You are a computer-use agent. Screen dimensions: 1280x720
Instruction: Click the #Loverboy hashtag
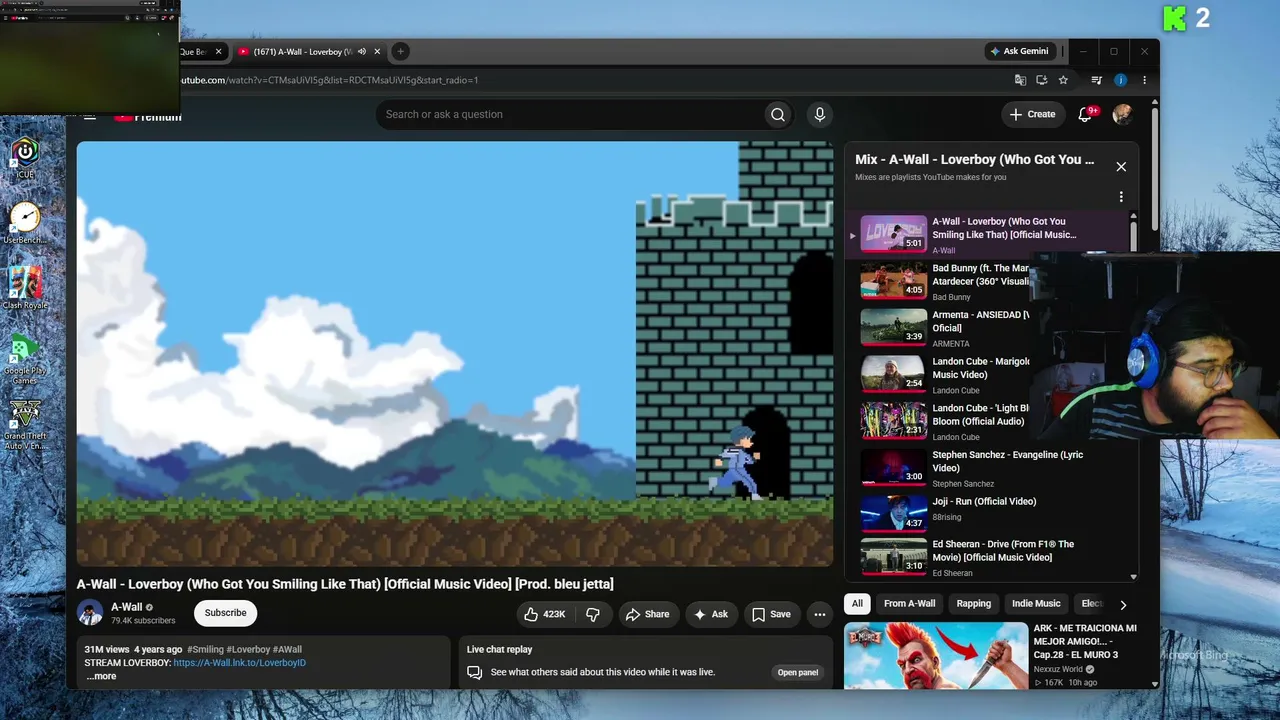(249, 650)
